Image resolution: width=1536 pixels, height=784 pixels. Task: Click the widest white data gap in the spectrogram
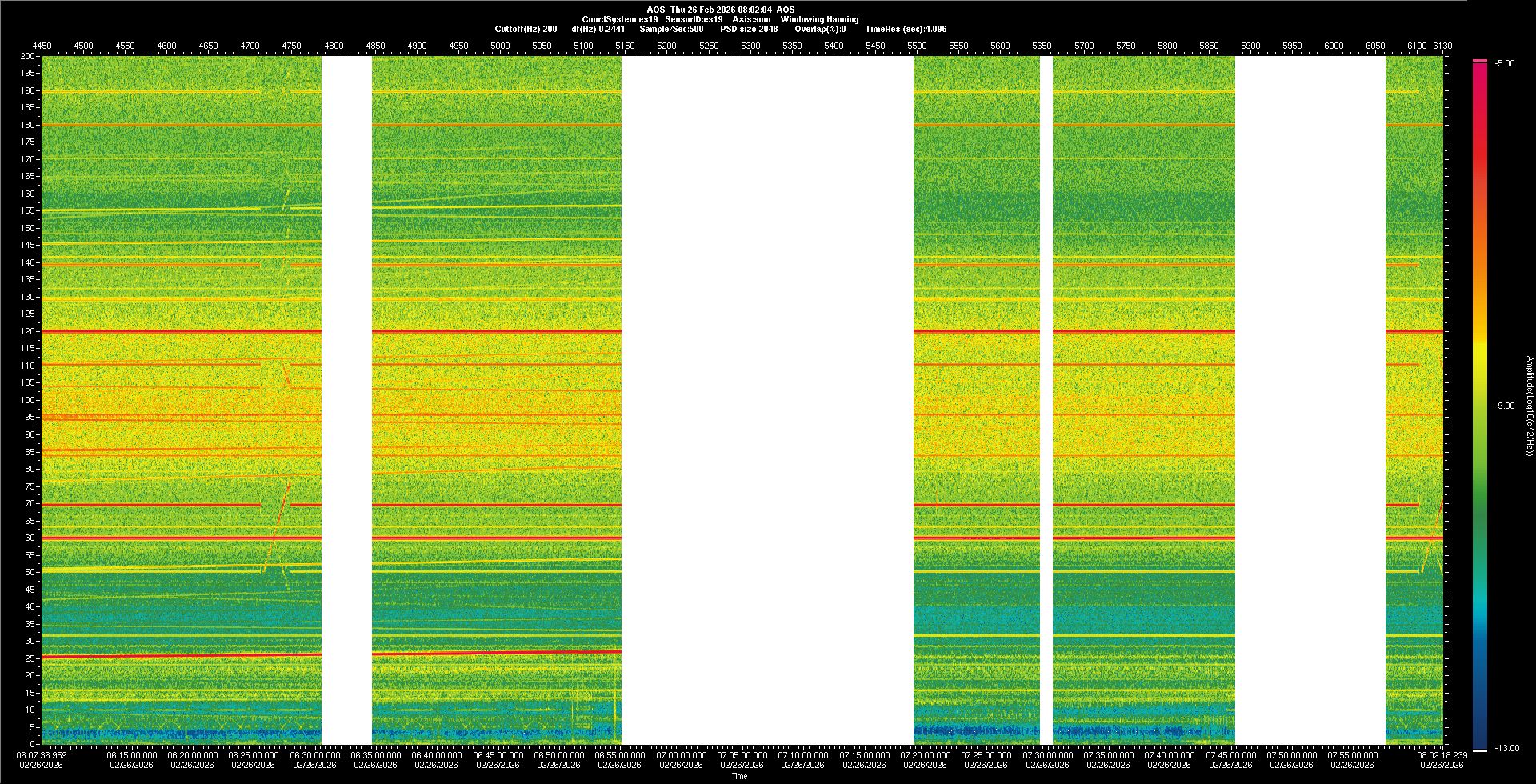tap(767, 400)
